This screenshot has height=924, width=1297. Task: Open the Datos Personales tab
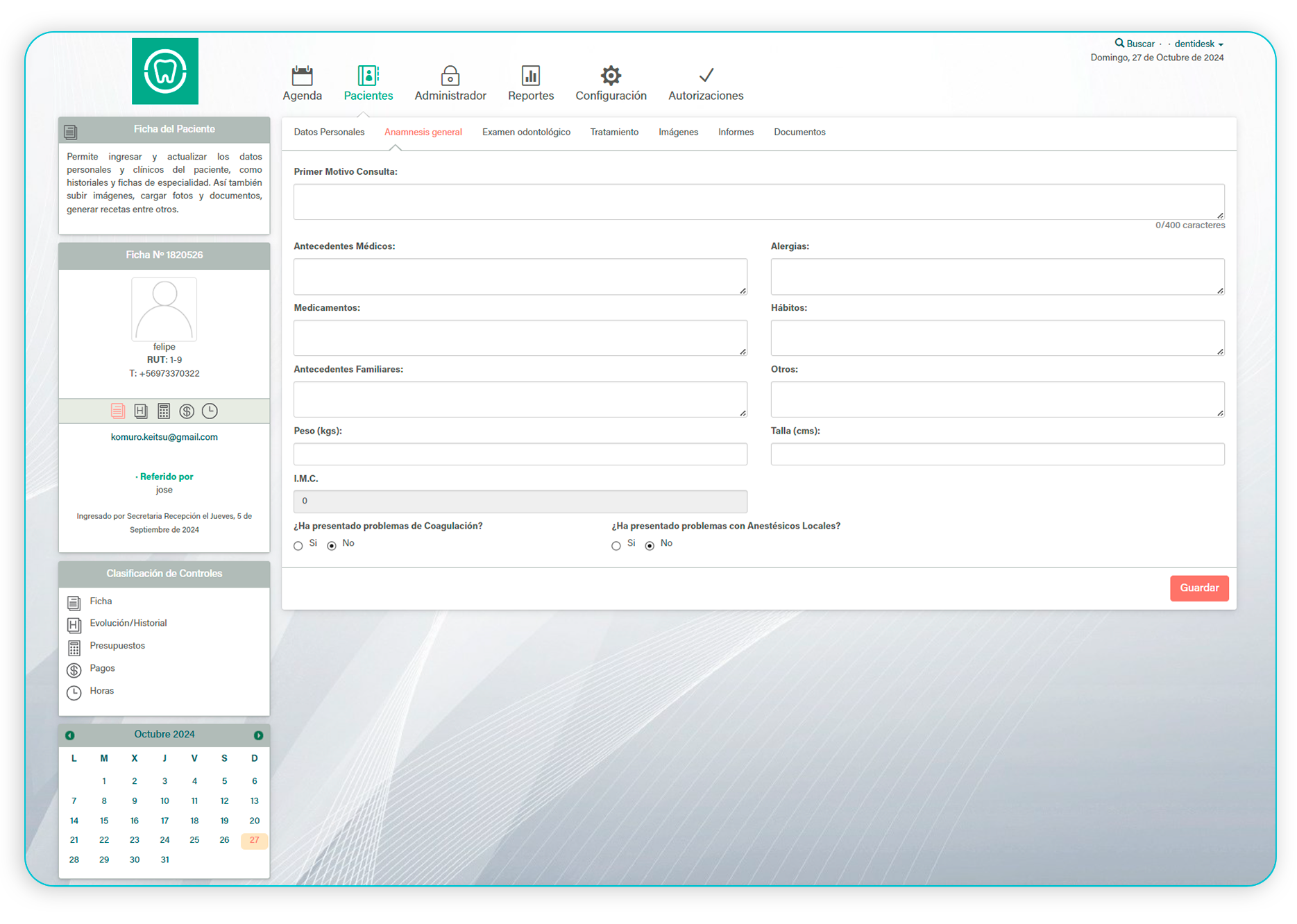pos(329,132)
